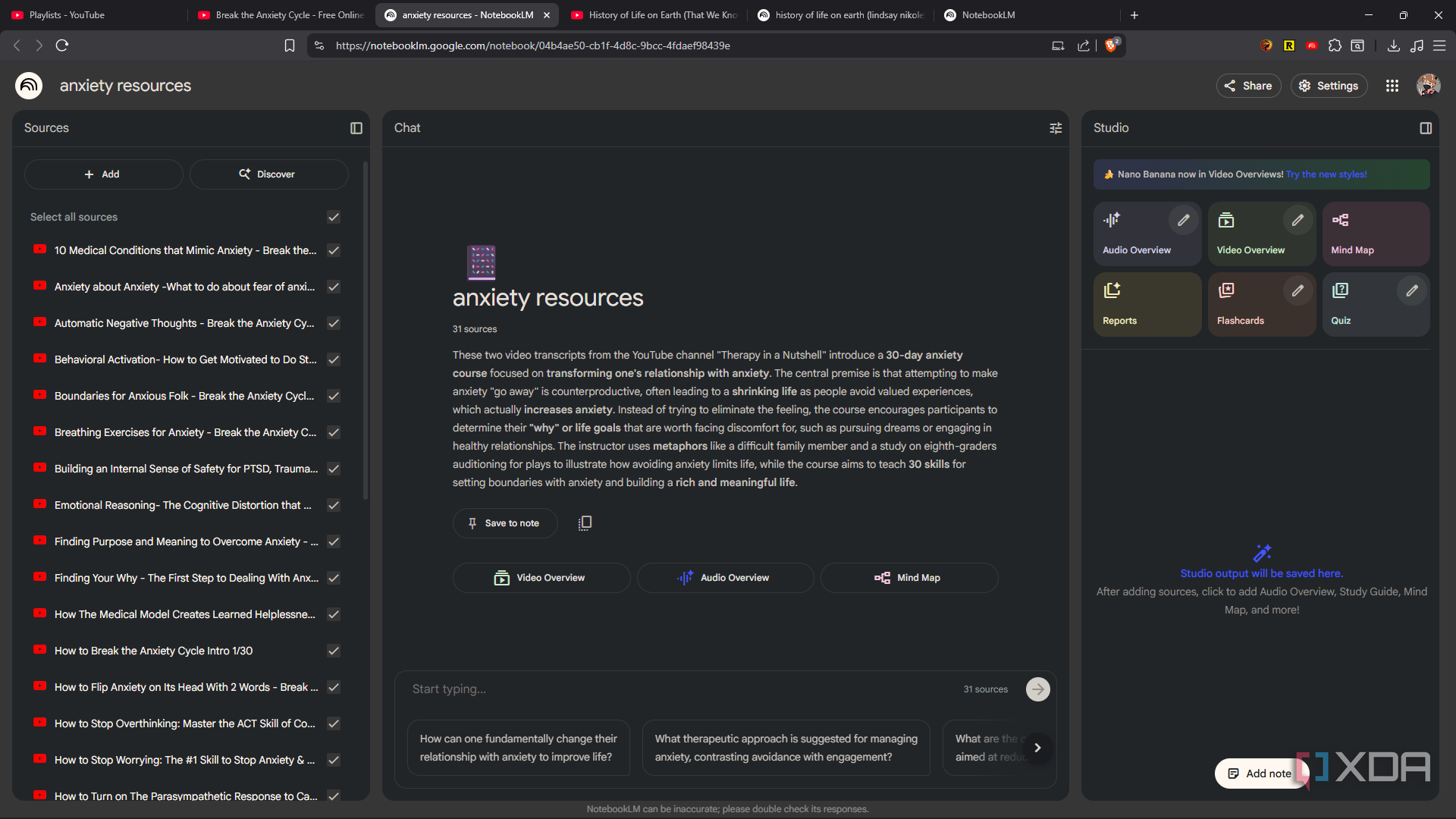Uncheck Breathing Exercises for Anxiety source
The height and width of the screenshot is (819, 1456).
pos(333,432)
